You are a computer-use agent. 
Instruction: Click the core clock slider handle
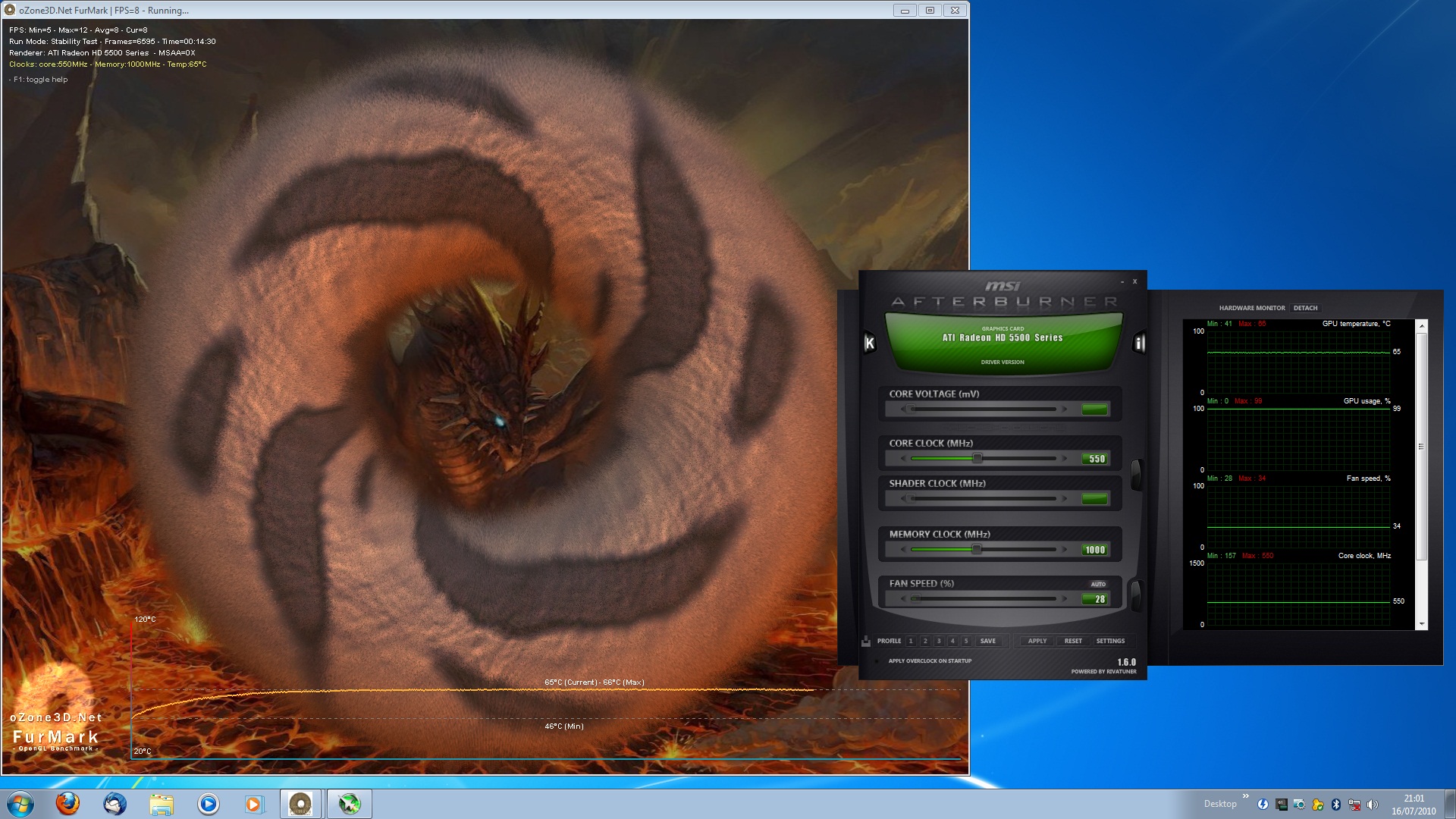977,459
